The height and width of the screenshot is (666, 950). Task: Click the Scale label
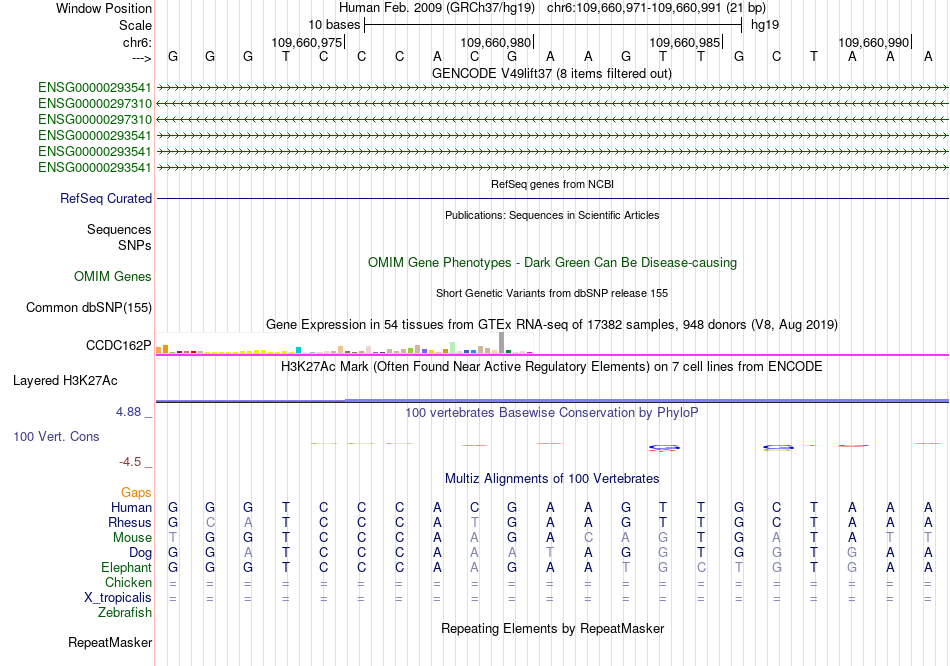pyautogui.click(x=135, y=25)
